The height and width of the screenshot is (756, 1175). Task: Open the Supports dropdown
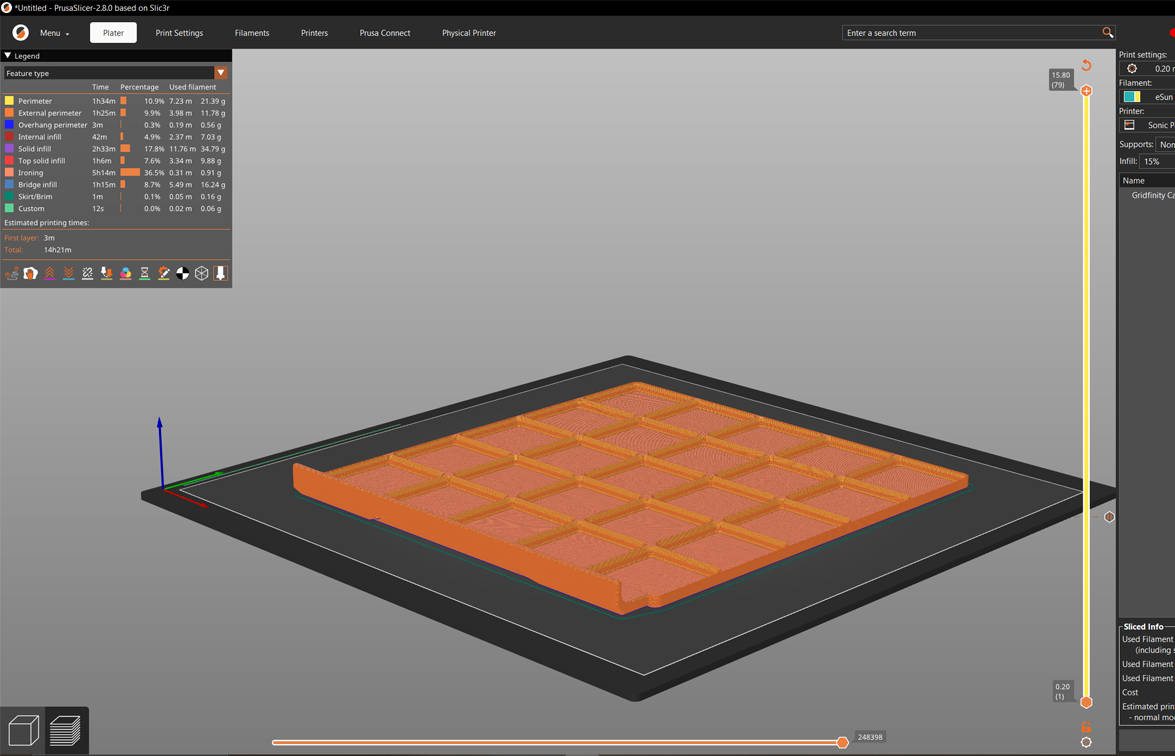tap(1165, 143)
